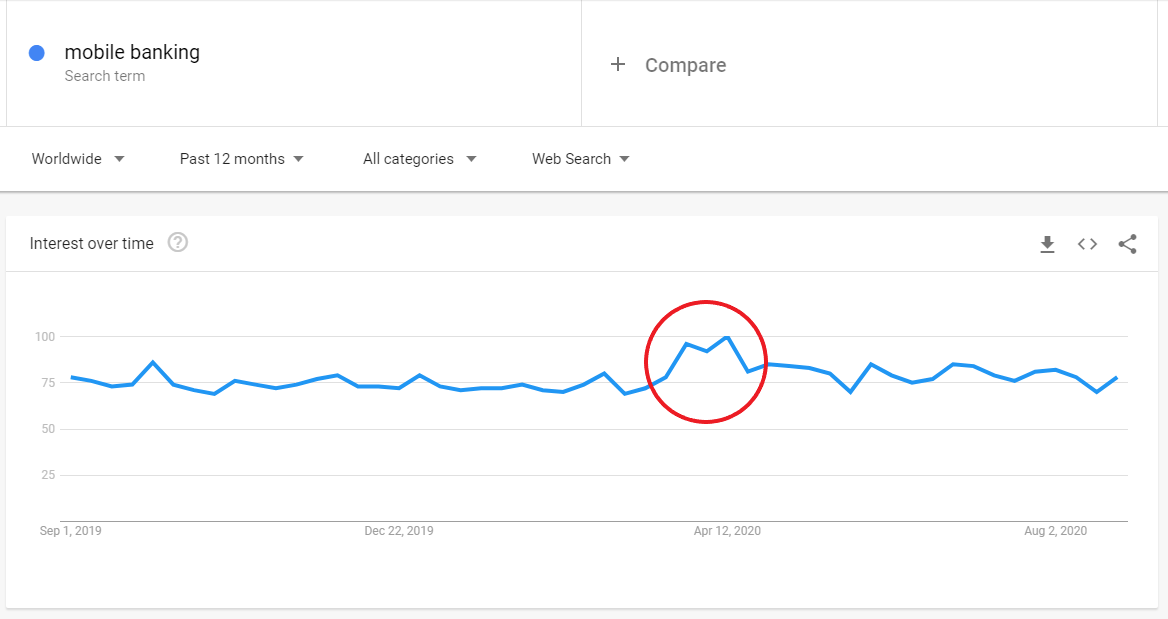Image resolution: width=1168 pixels, height=619 pixels.
Task: Click the Aug 2, 2020 axis label
Action: 1055,531
